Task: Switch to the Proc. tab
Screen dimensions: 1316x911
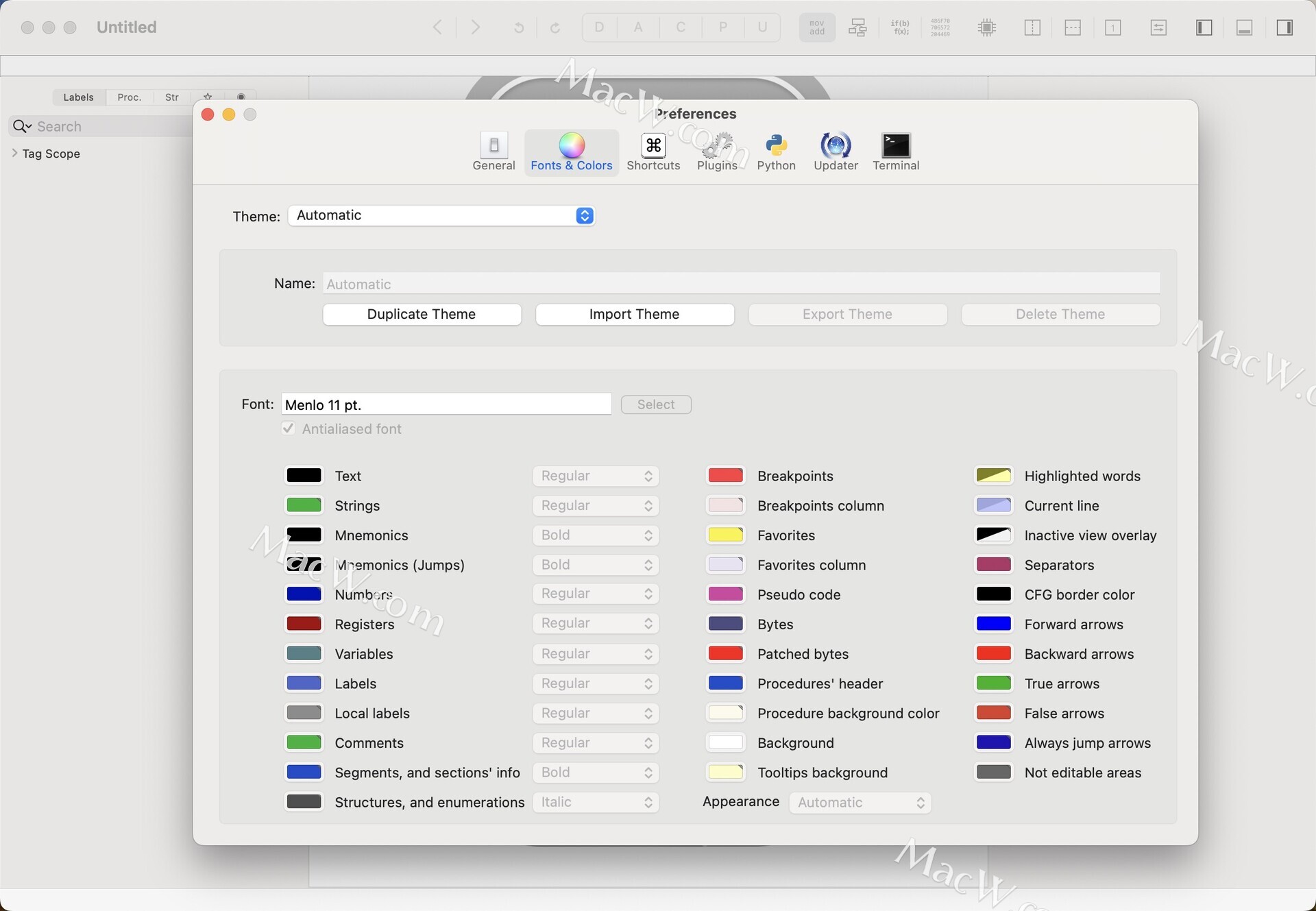Action: point(129,97)
